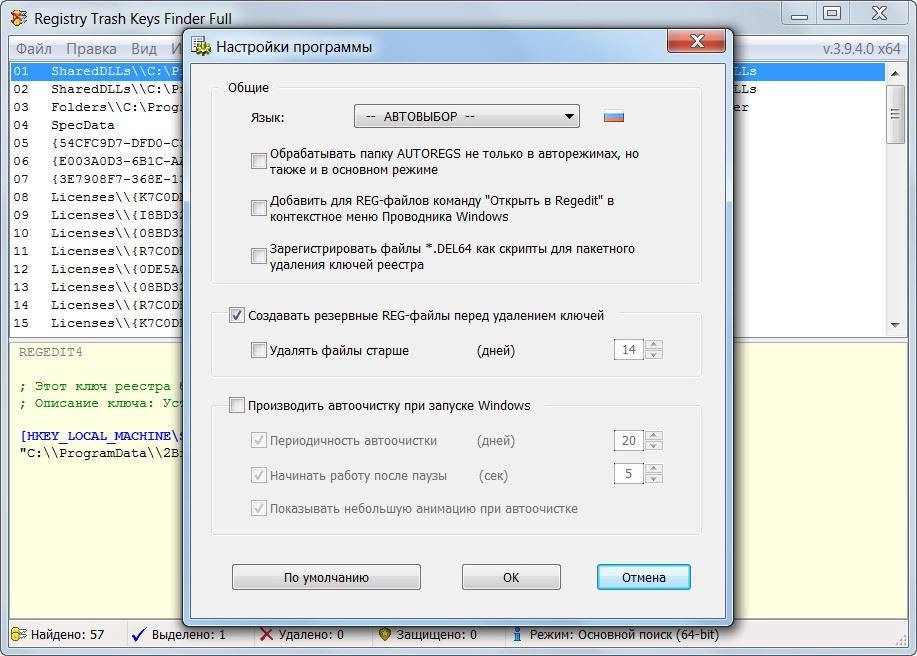Click version label v.3.9.4.0 x64
This screenshot has height=656, width=917.
861,49
